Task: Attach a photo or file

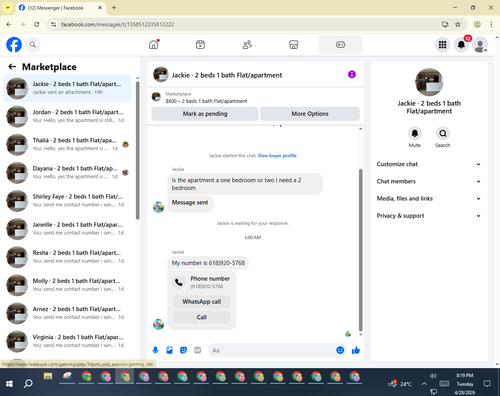Action: click(x=169, y=350)
